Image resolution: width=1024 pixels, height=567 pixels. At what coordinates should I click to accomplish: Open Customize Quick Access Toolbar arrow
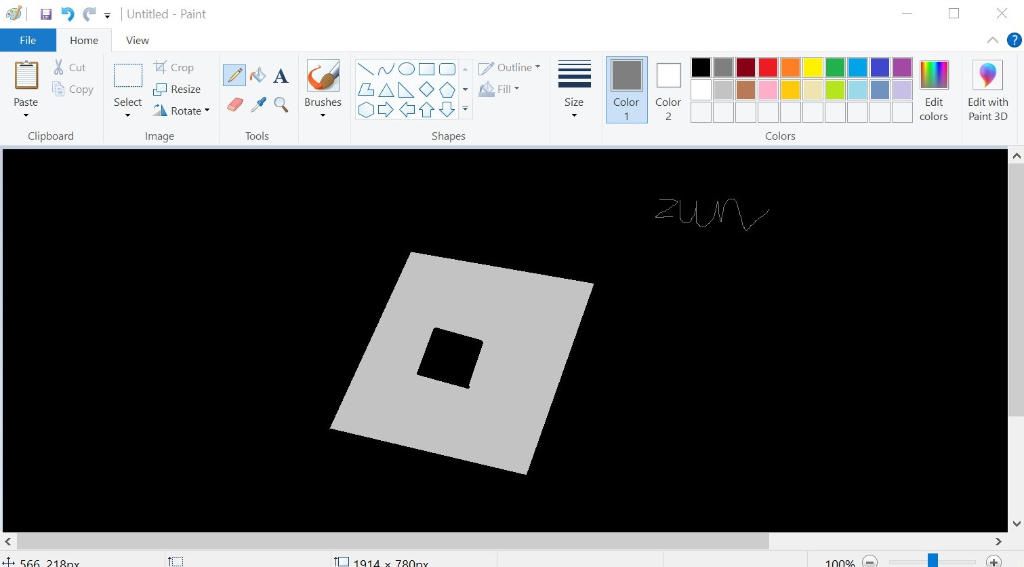[x=107, y=14]
